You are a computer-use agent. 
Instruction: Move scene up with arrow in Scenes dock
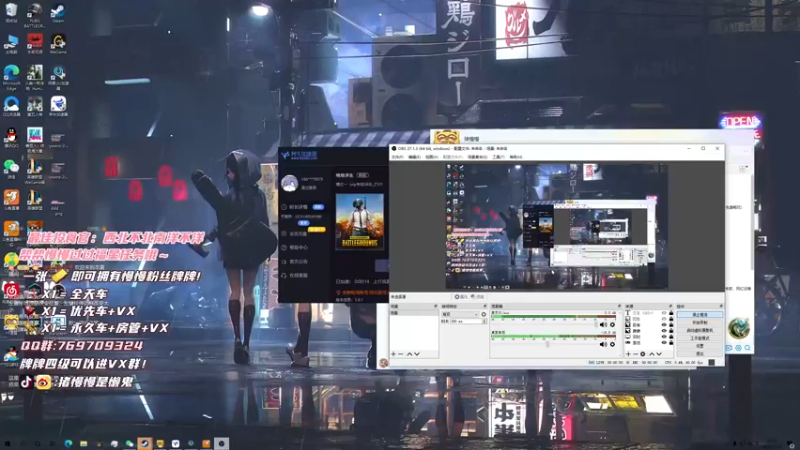click(409, 354)
